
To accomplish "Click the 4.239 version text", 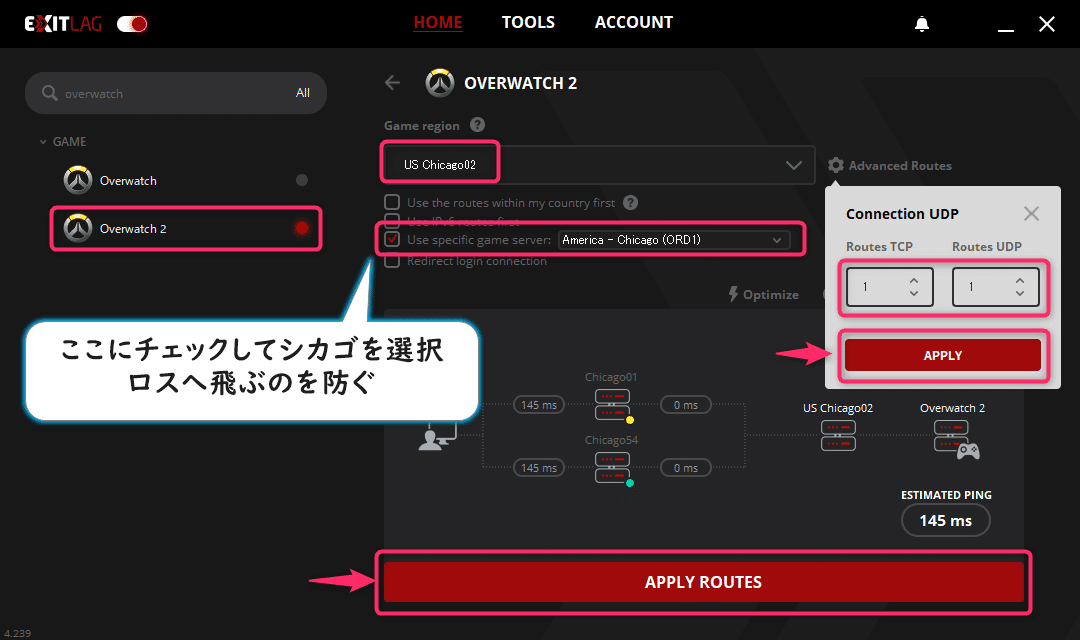I will pos(18,633).
